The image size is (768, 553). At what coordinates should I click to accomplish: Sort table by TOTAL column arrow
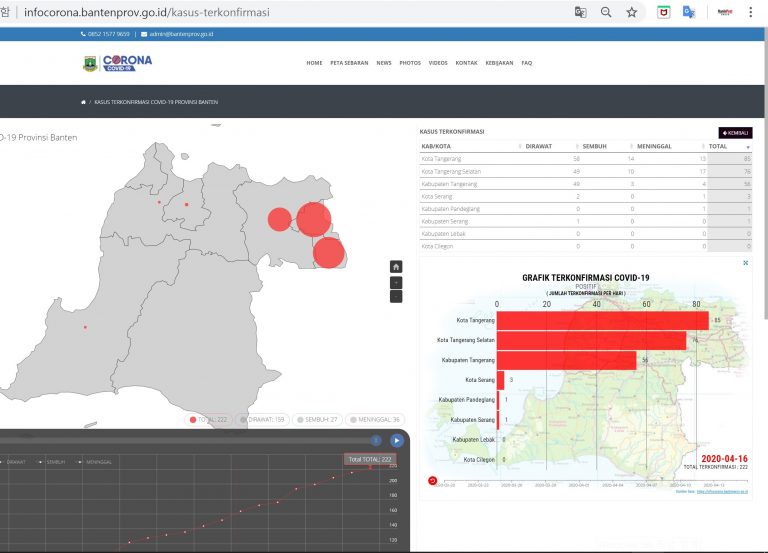747,146
